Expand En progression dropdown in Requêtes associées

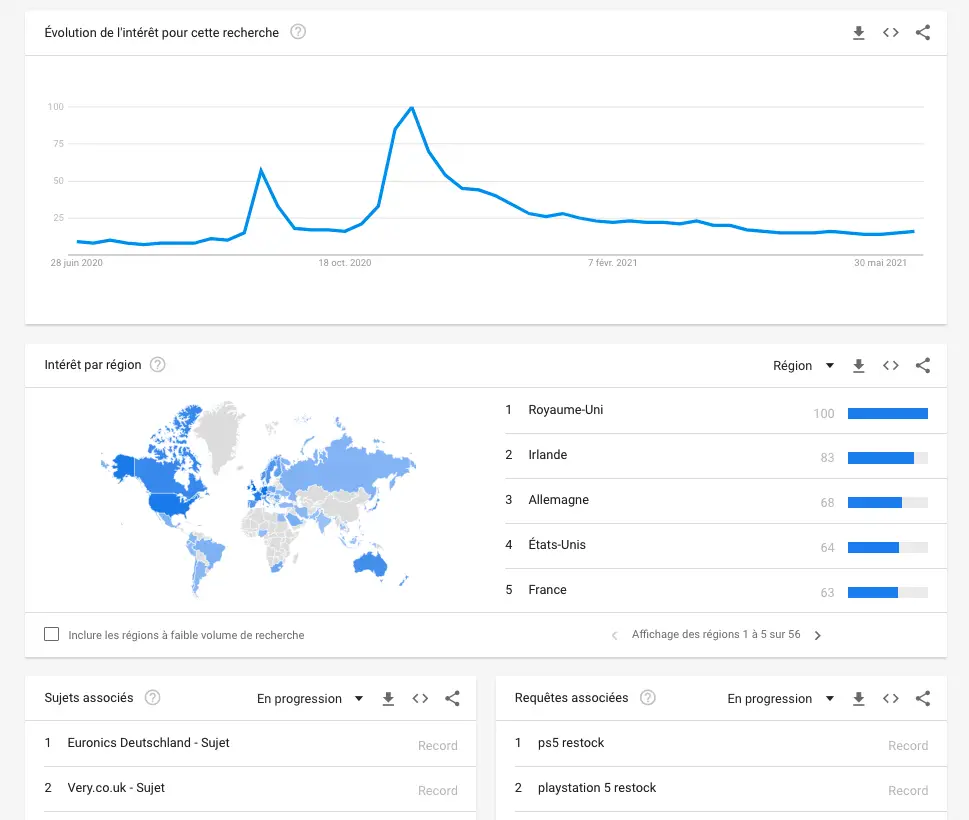point(781,699)
